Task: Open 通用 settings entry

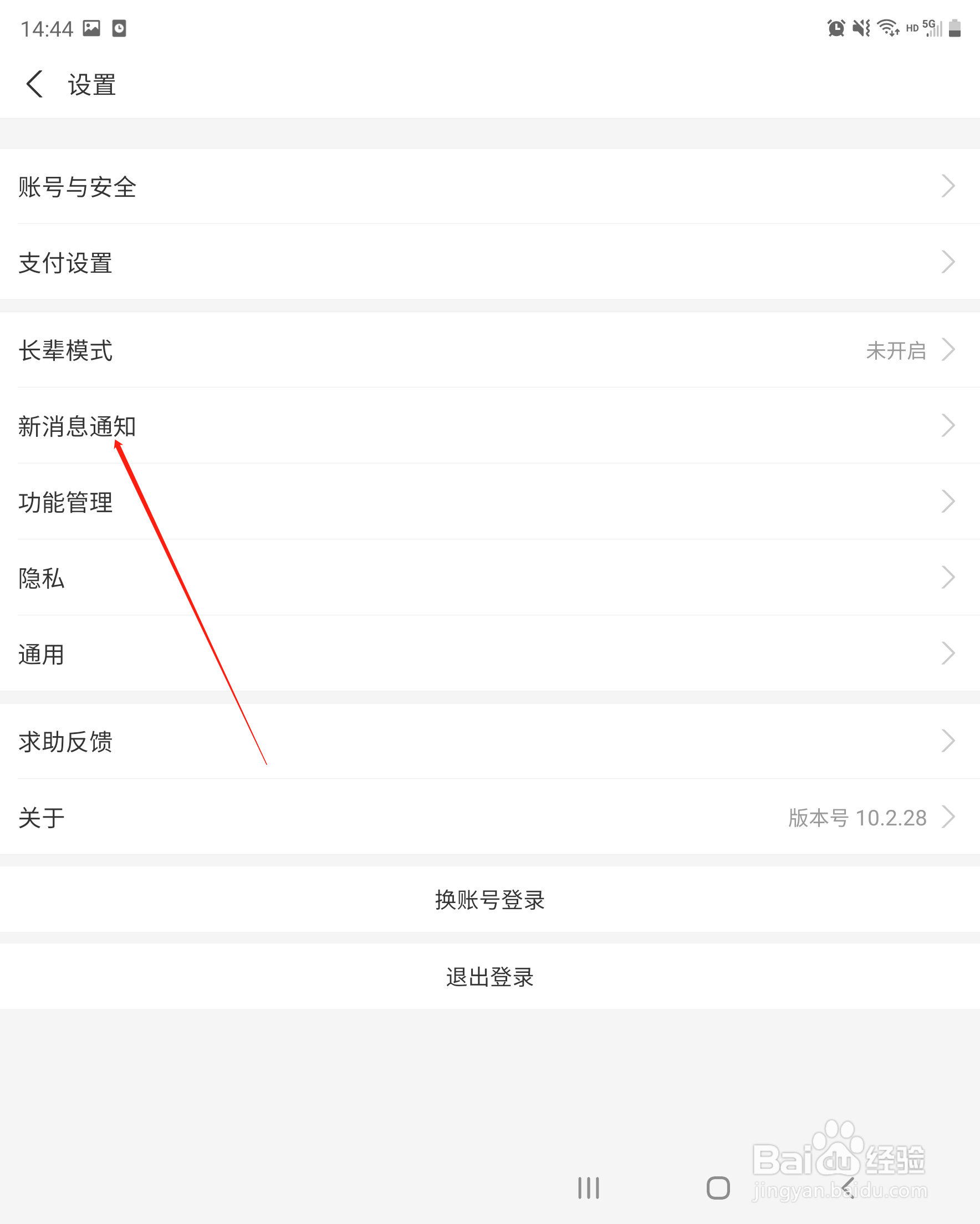Action: 490,654
